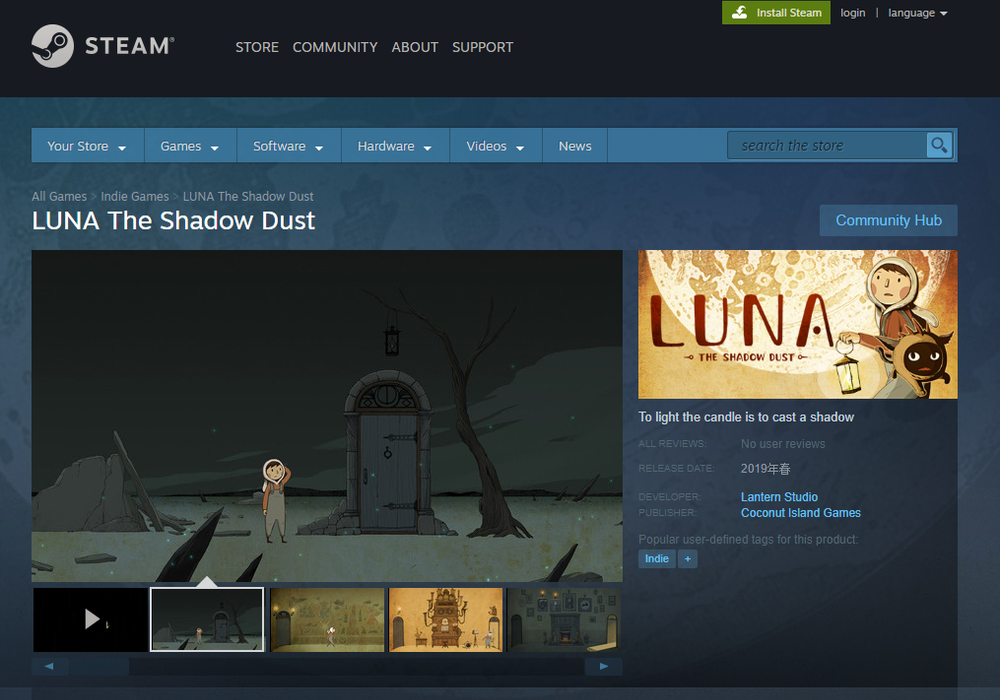Click the plus tag button next to Indie
1000x700 pixels.
[x=688, y=559]
